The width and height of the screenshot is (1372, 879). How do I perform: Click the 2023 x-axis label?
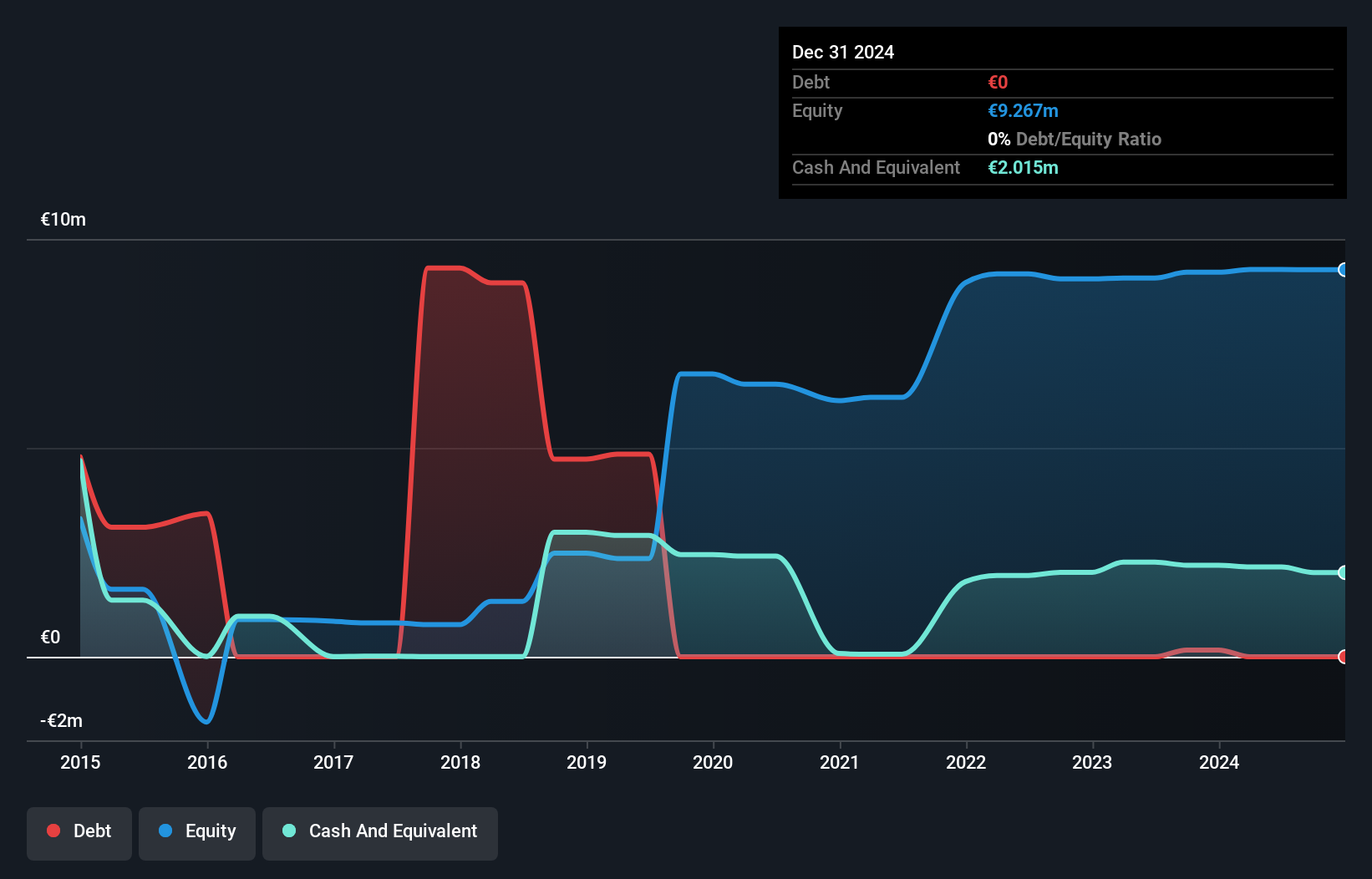pos(1092,762)
